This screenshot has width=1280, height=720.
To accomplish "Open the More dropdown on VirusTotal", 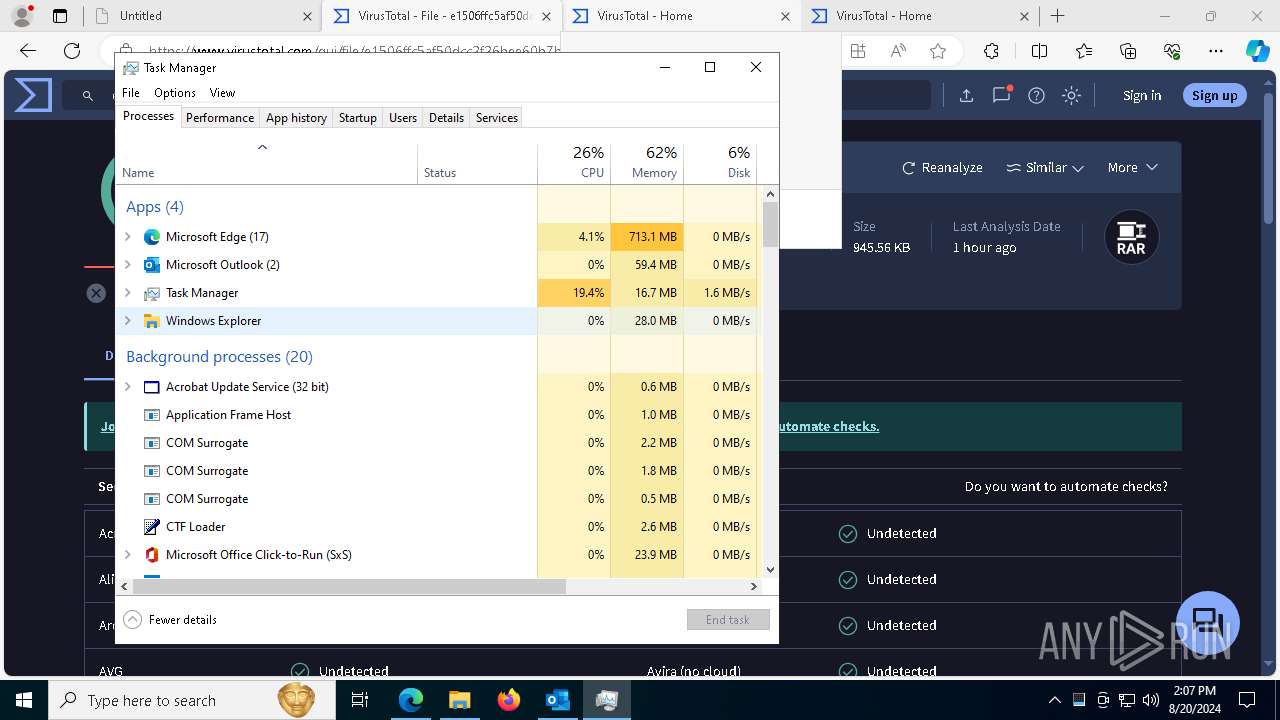I will [x=1132, y=168].
